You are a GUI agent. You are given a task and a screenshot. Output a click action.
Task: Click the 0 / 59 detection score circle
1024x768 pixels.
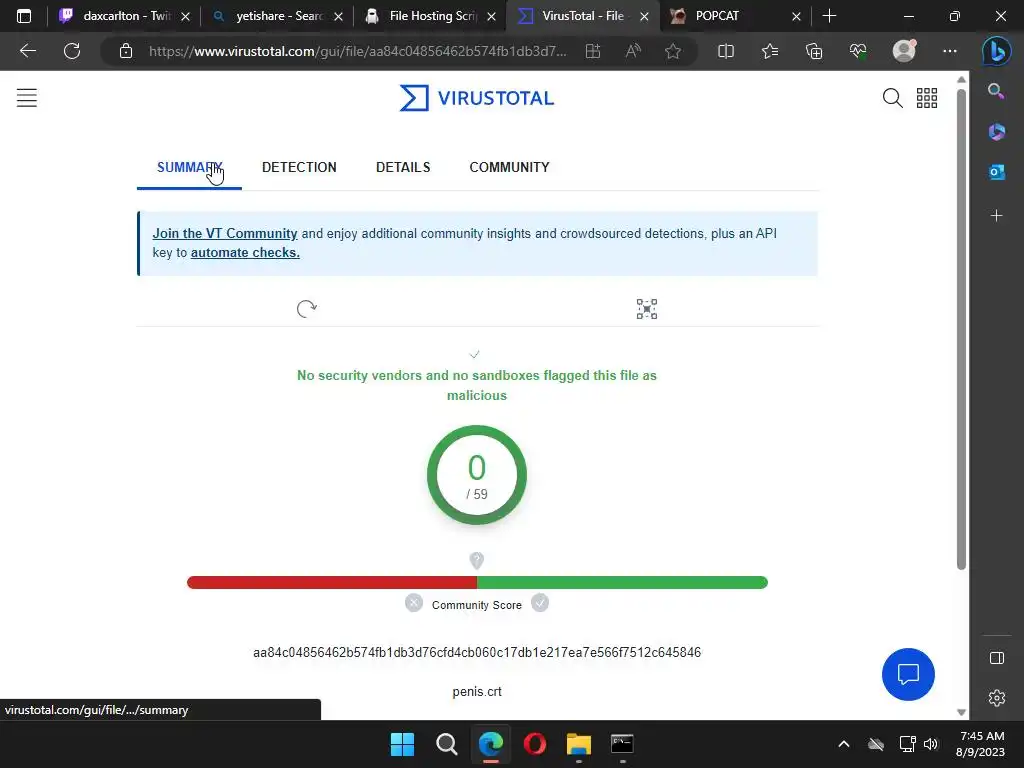pos(477,475)
